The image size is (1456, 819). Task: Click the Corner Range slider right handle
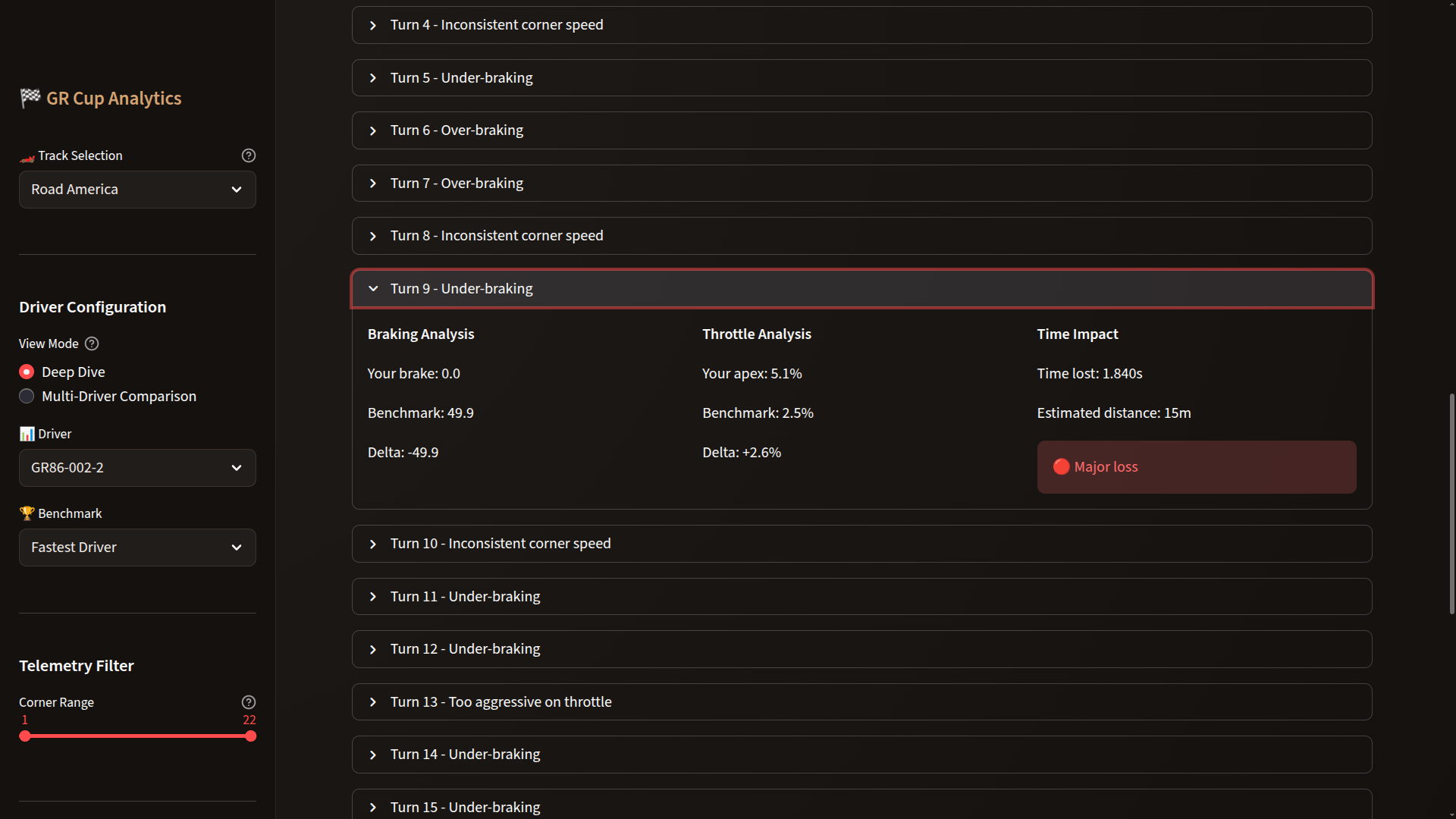(251, 736)
